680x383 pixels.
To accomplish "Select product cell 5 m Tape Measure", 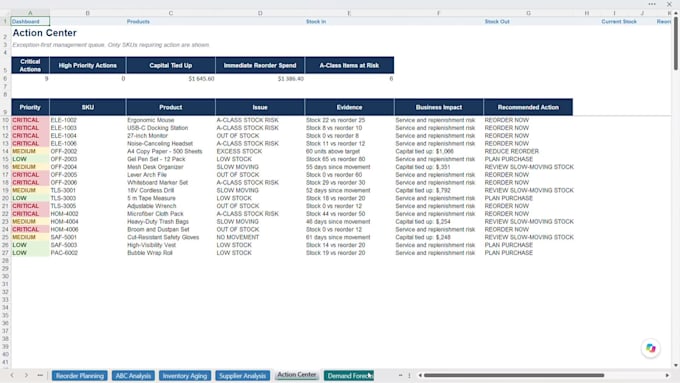I will (151, 198).
